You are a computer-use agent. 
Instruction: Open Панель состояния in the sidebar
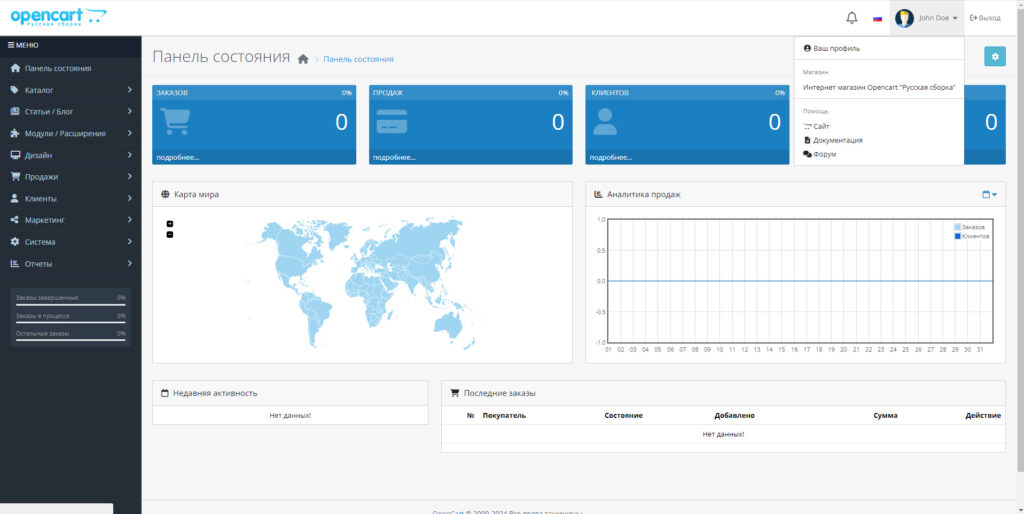(x=71, y=68)
